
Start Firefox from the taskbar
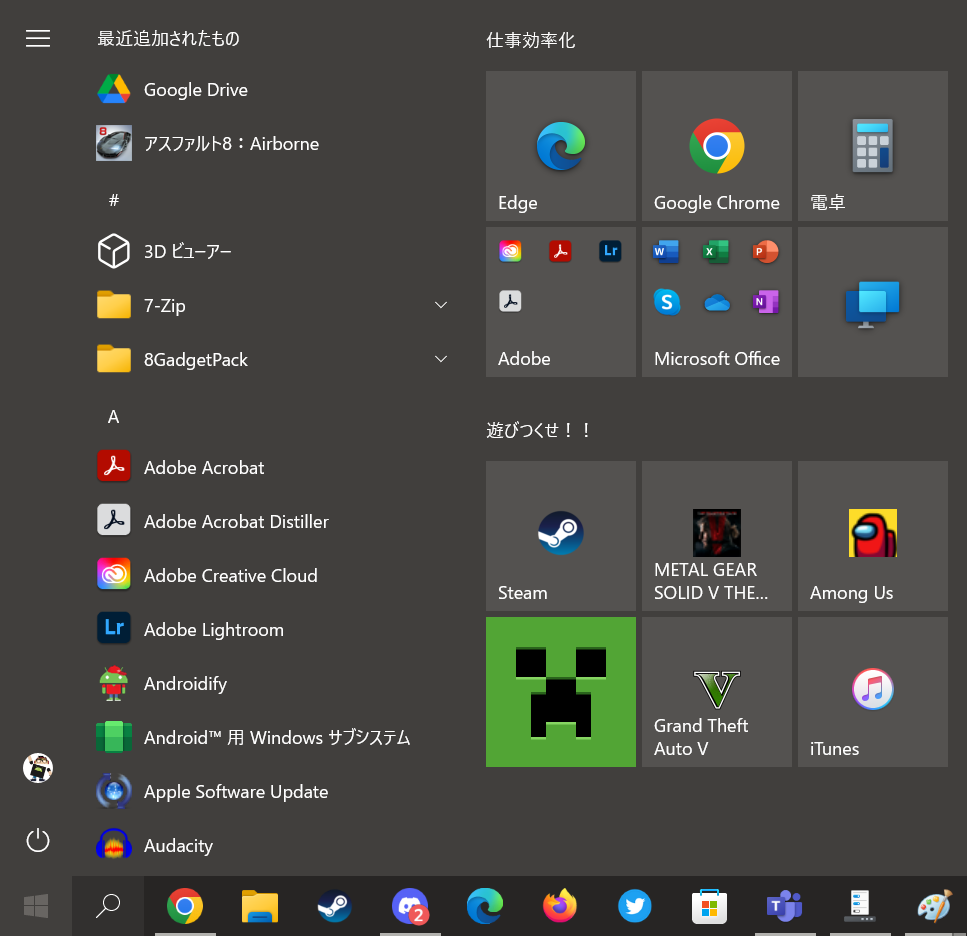click(x=560, y=906)
